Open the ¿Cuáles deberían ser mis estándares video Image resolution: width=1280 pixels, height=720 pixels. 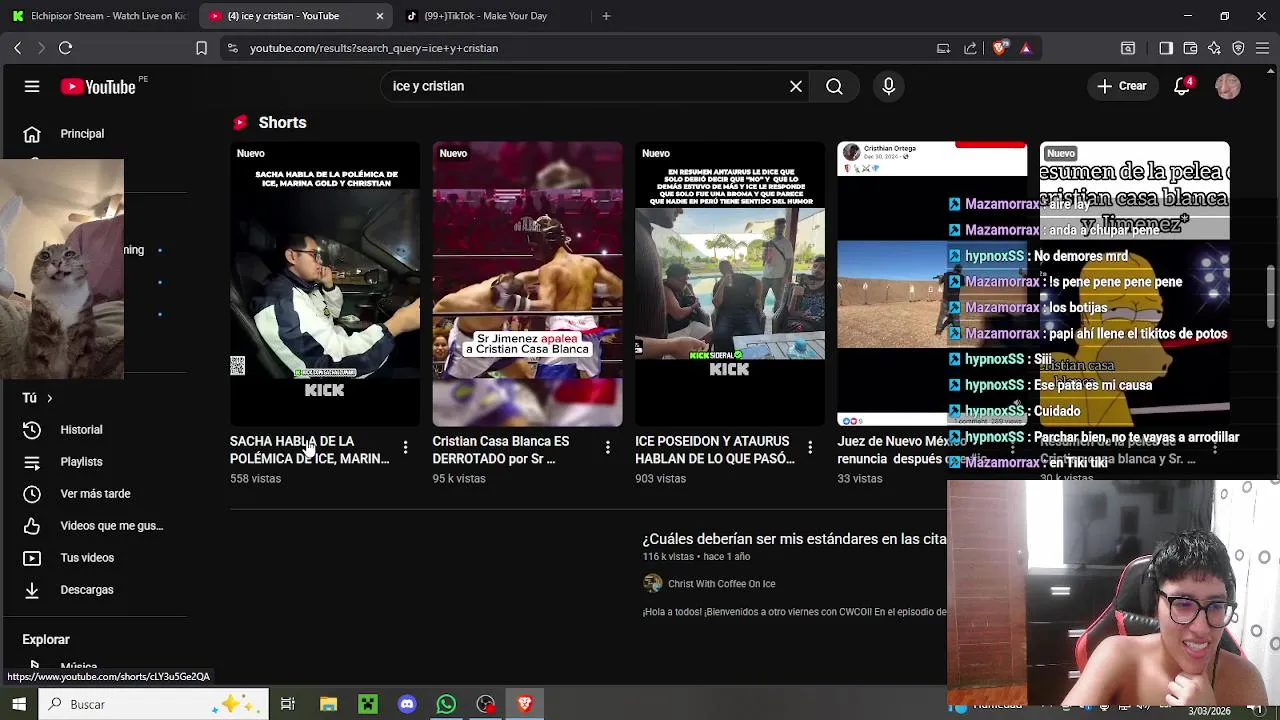point(794,539)
